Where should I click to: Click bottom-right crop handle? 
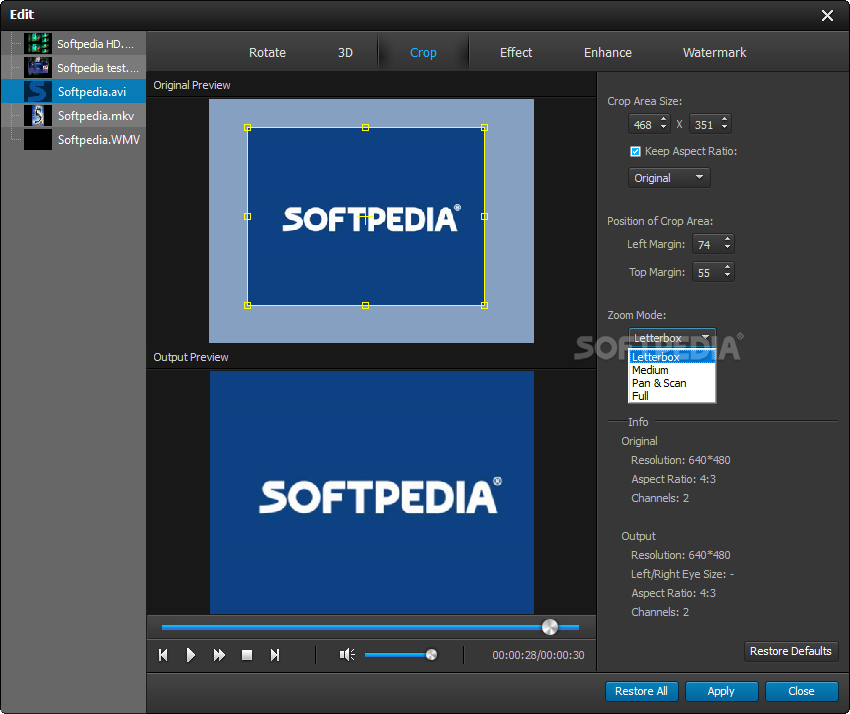485,305
